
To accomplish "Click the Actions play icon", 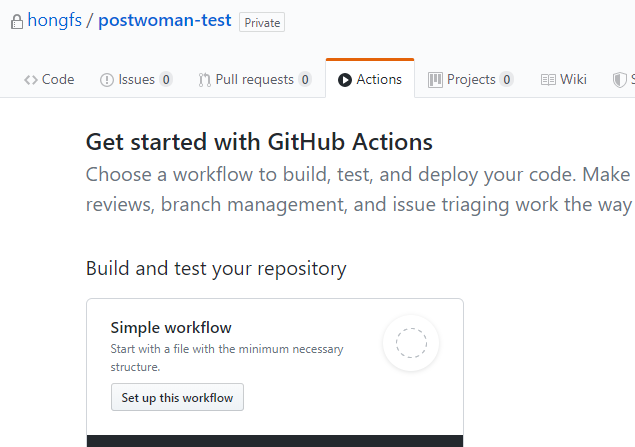I will pos(345,80).
